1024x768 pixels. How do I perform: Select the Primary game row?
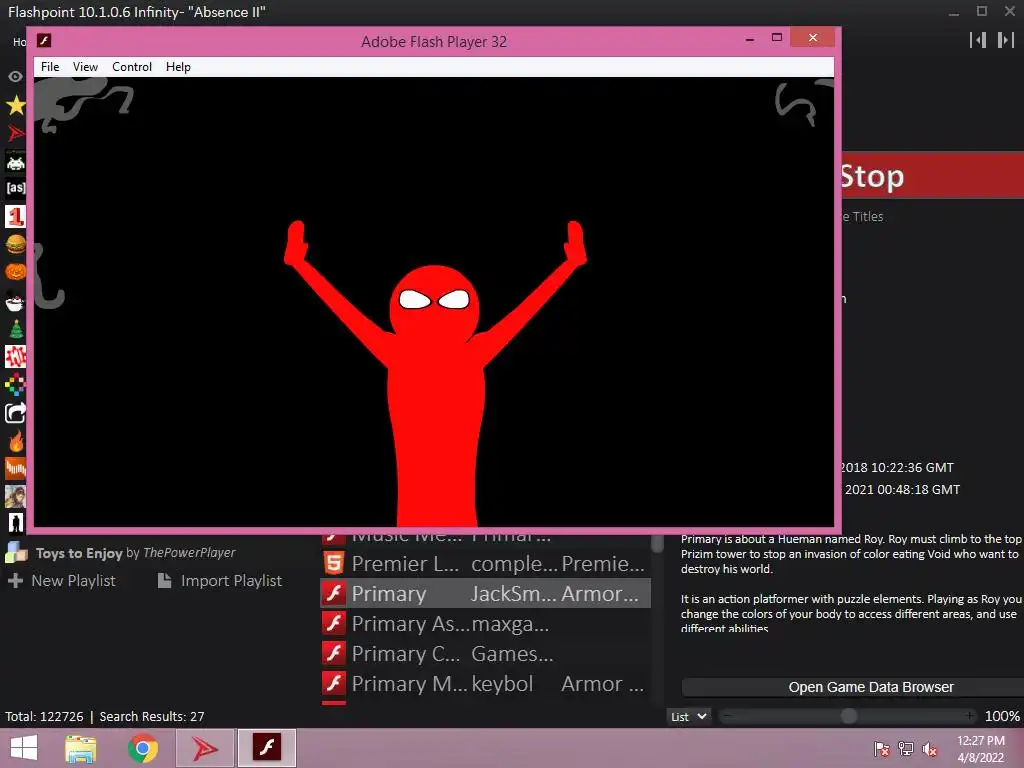(x=485, y=594)
